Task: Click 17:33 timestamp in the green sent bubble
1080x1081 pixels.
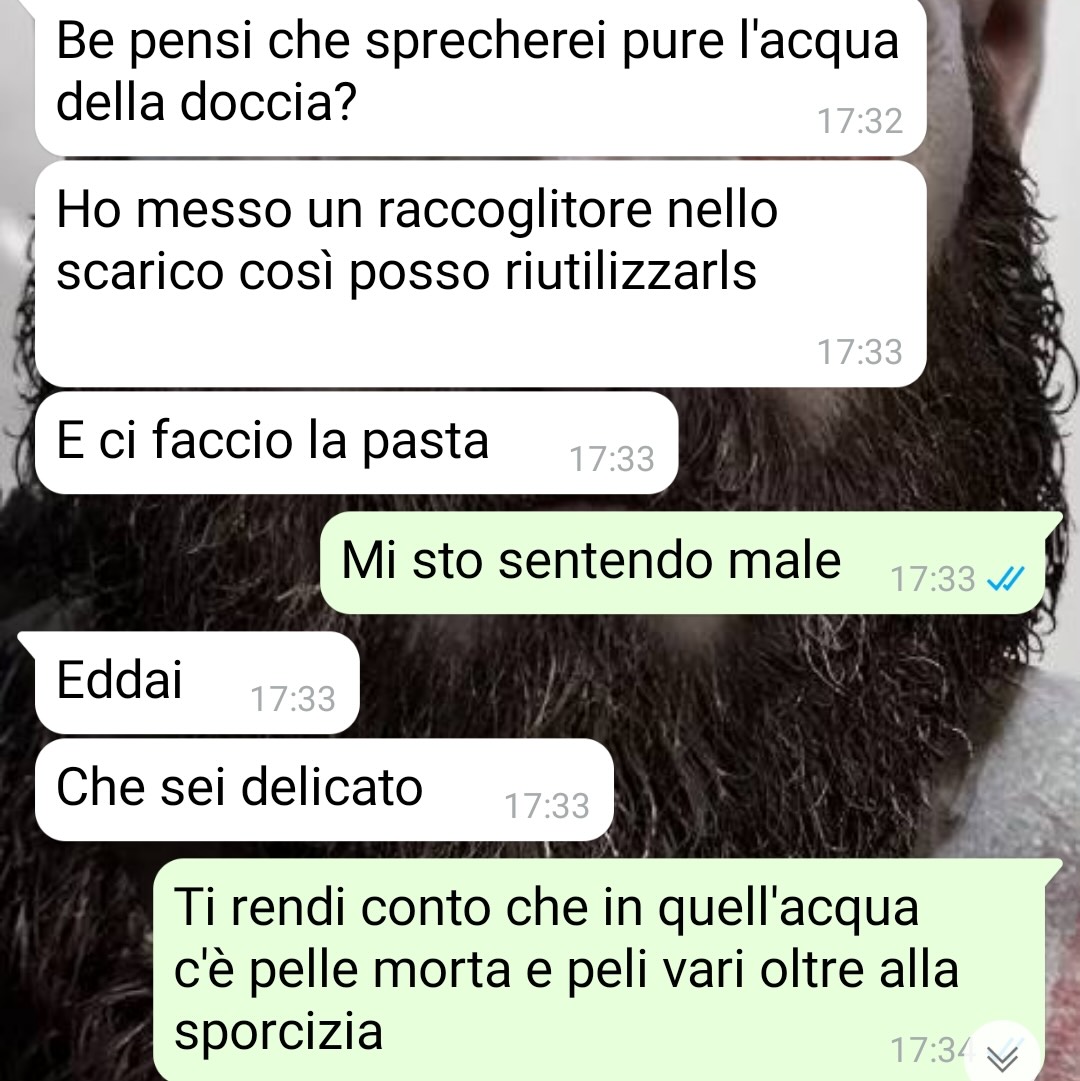Action: (x=933, y=579)
